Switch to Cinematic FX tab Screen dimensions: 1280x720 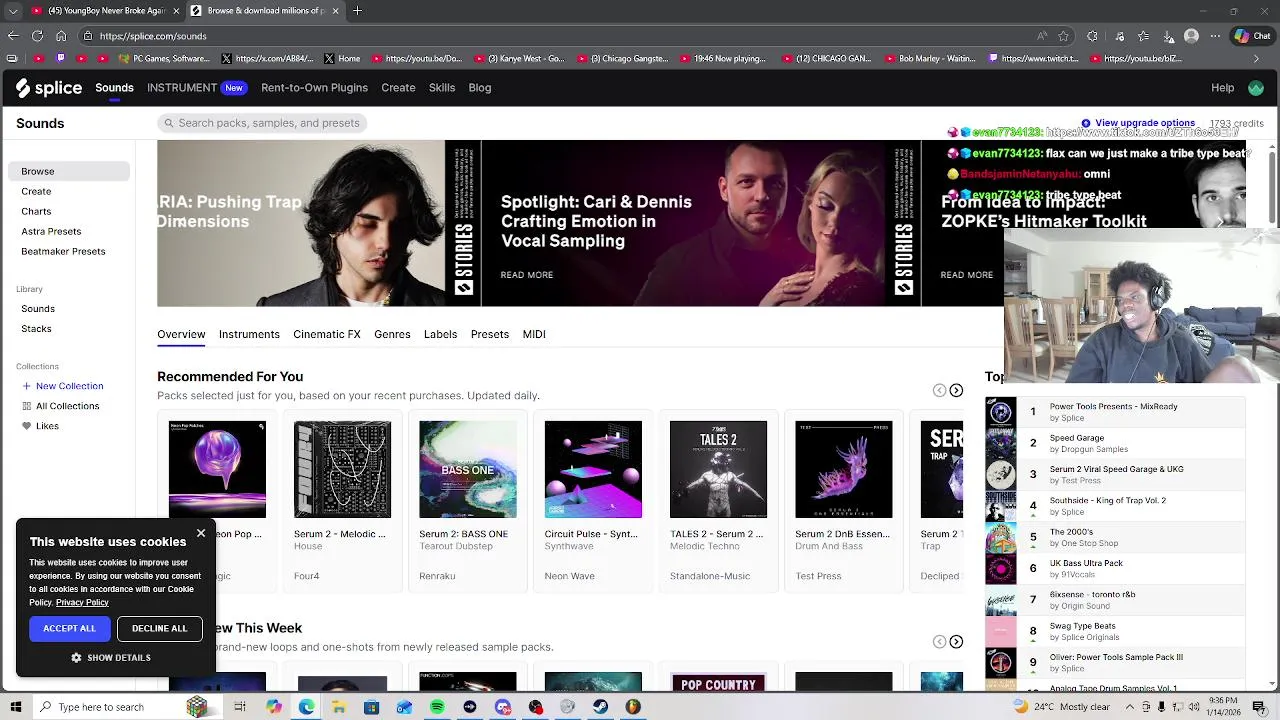327,334
